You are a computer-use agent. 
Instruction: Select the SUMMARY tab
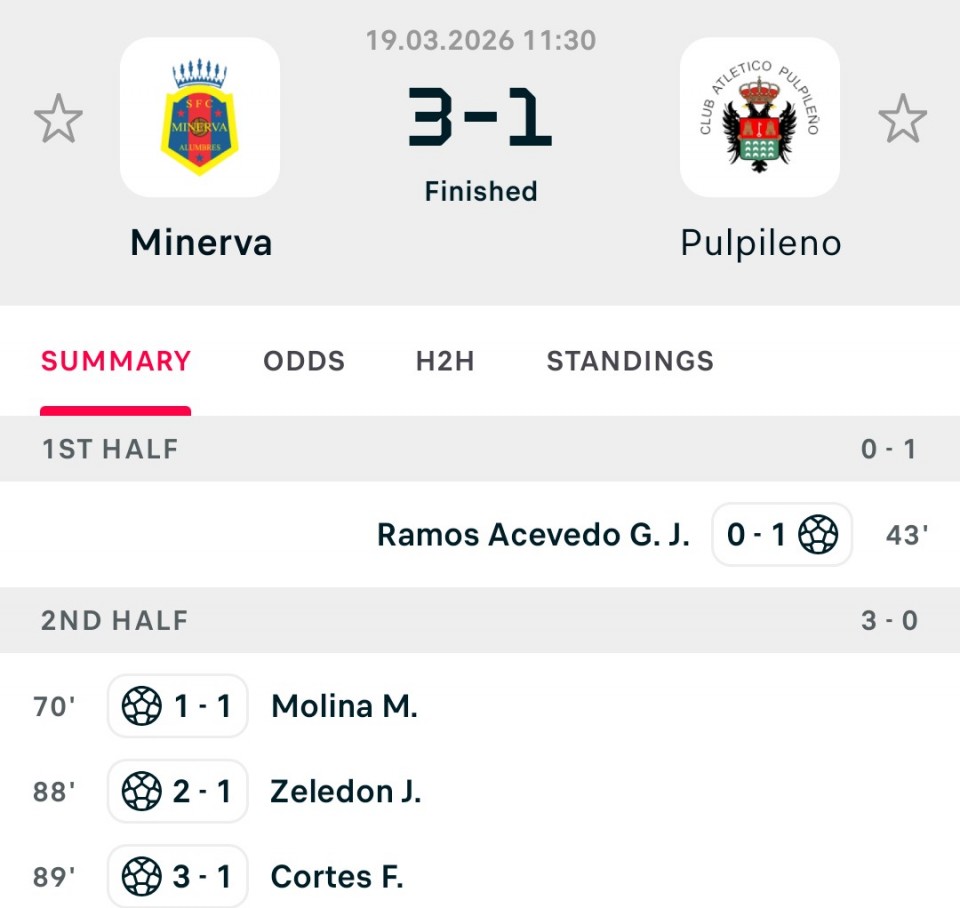pos(116,361)
